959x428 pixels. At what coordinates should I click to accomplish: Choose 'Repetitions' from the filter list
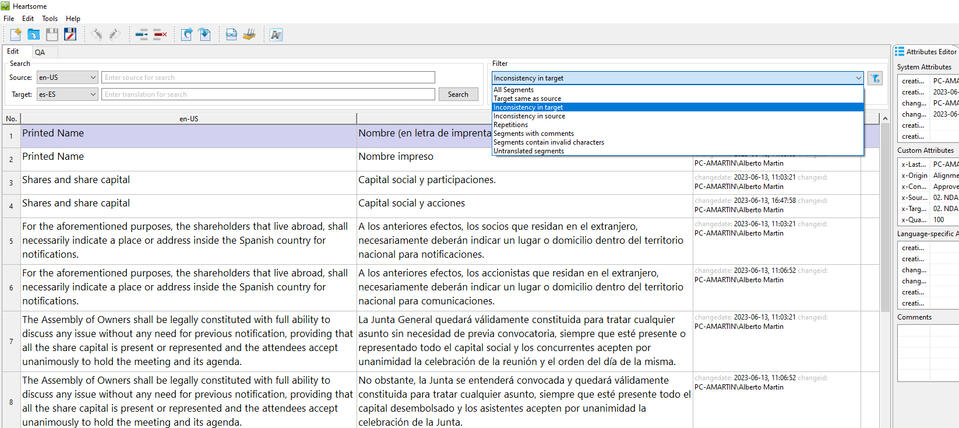point(511,125)
